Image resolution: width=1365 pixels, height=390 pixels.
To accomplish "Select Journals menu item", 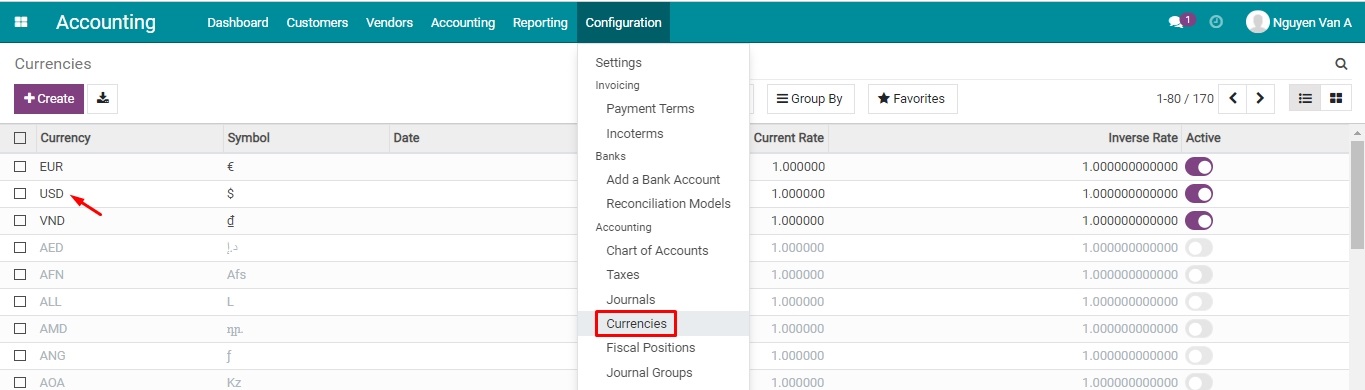I will pyautogui.click(x=664, y=300).
